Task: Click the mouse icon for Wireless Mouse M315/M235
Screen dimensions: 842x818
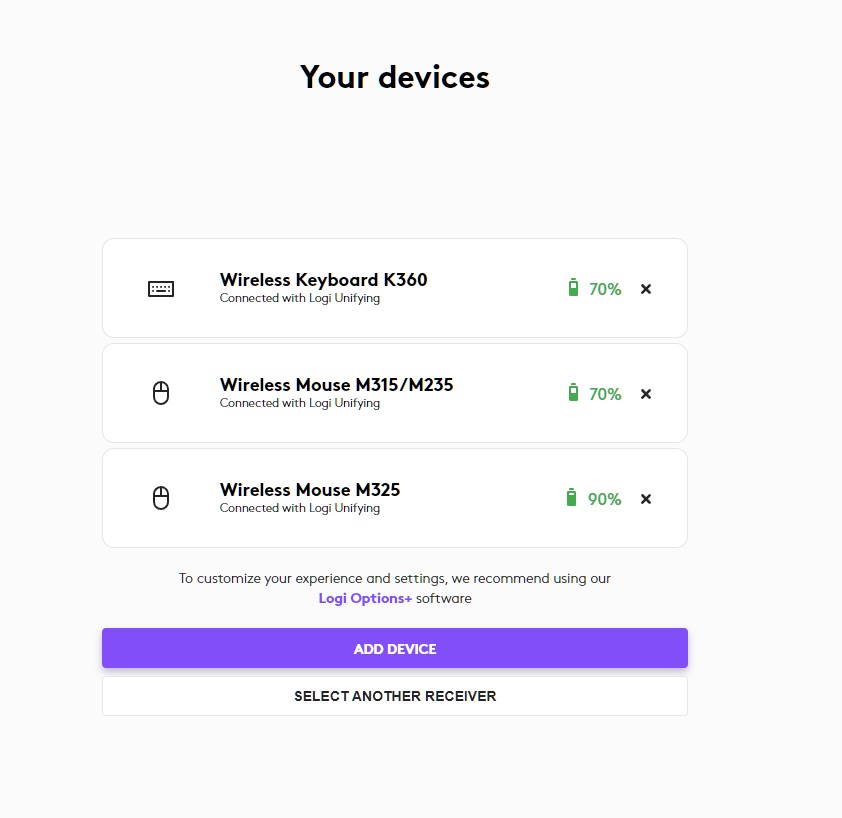Action: click(161, 394)
